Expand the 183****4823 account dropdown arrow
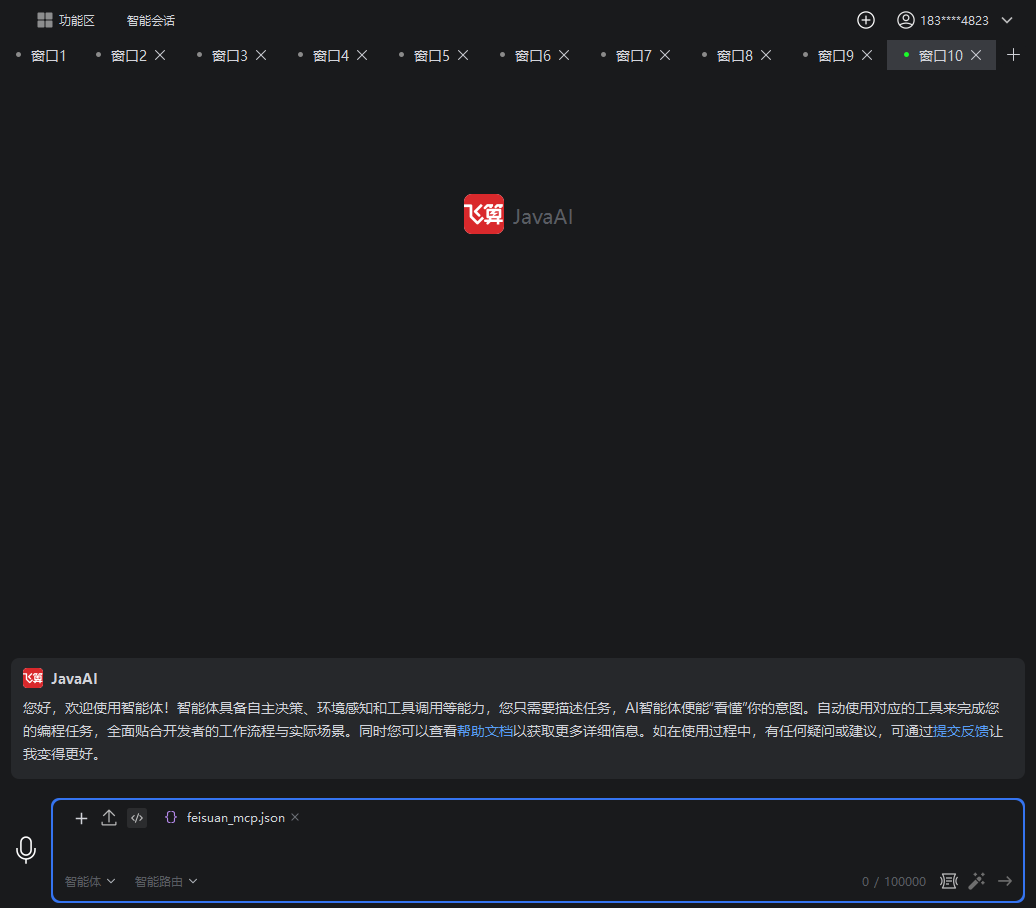 pyautogui.click(x=1007, y=20)
